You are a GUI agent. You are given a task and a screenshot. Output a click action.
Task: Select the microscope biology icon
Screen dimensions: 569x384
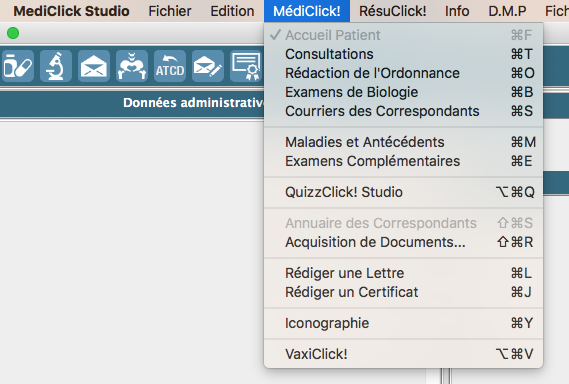[56, 66]
